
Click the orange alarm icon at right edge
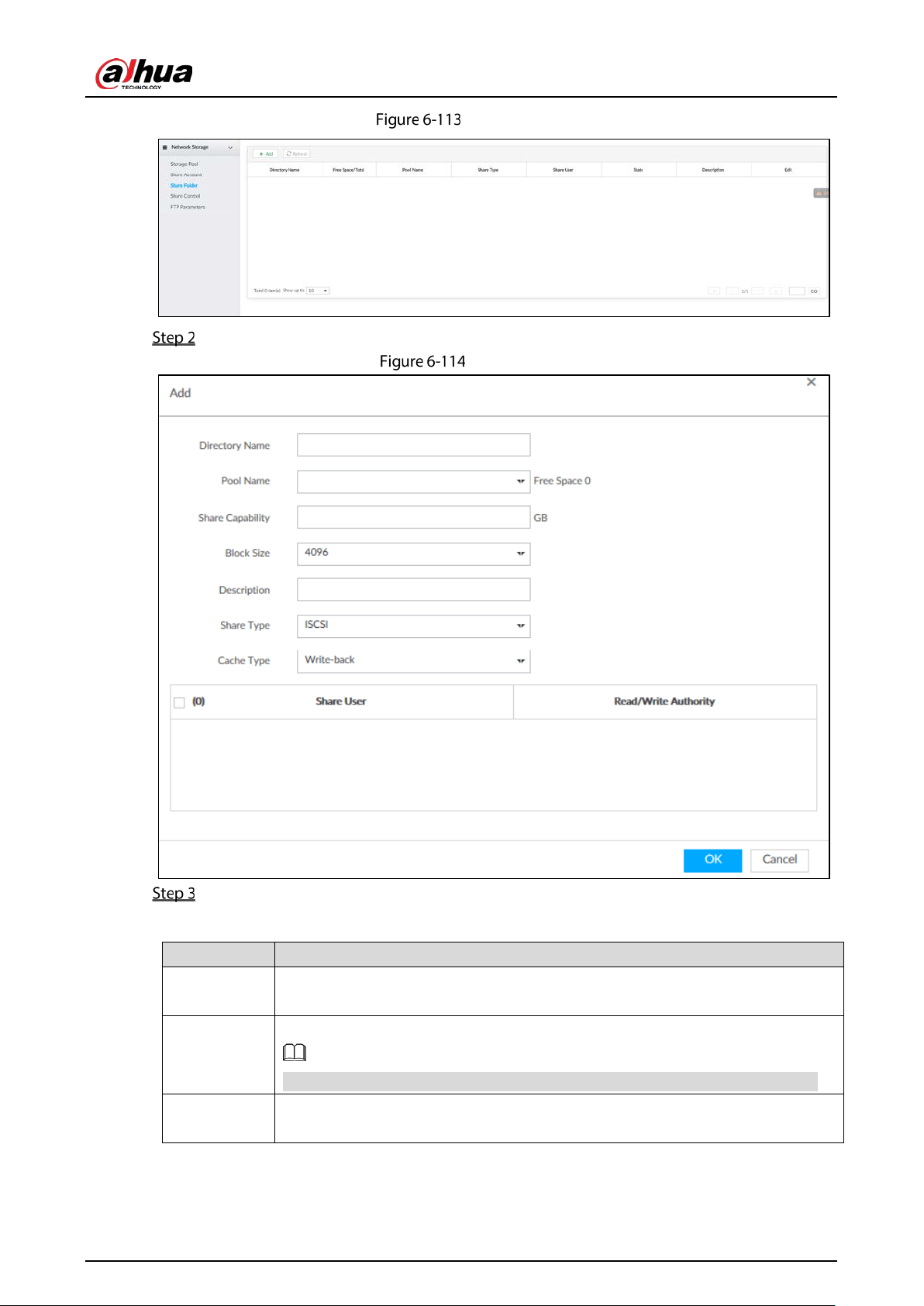(820, 193)
